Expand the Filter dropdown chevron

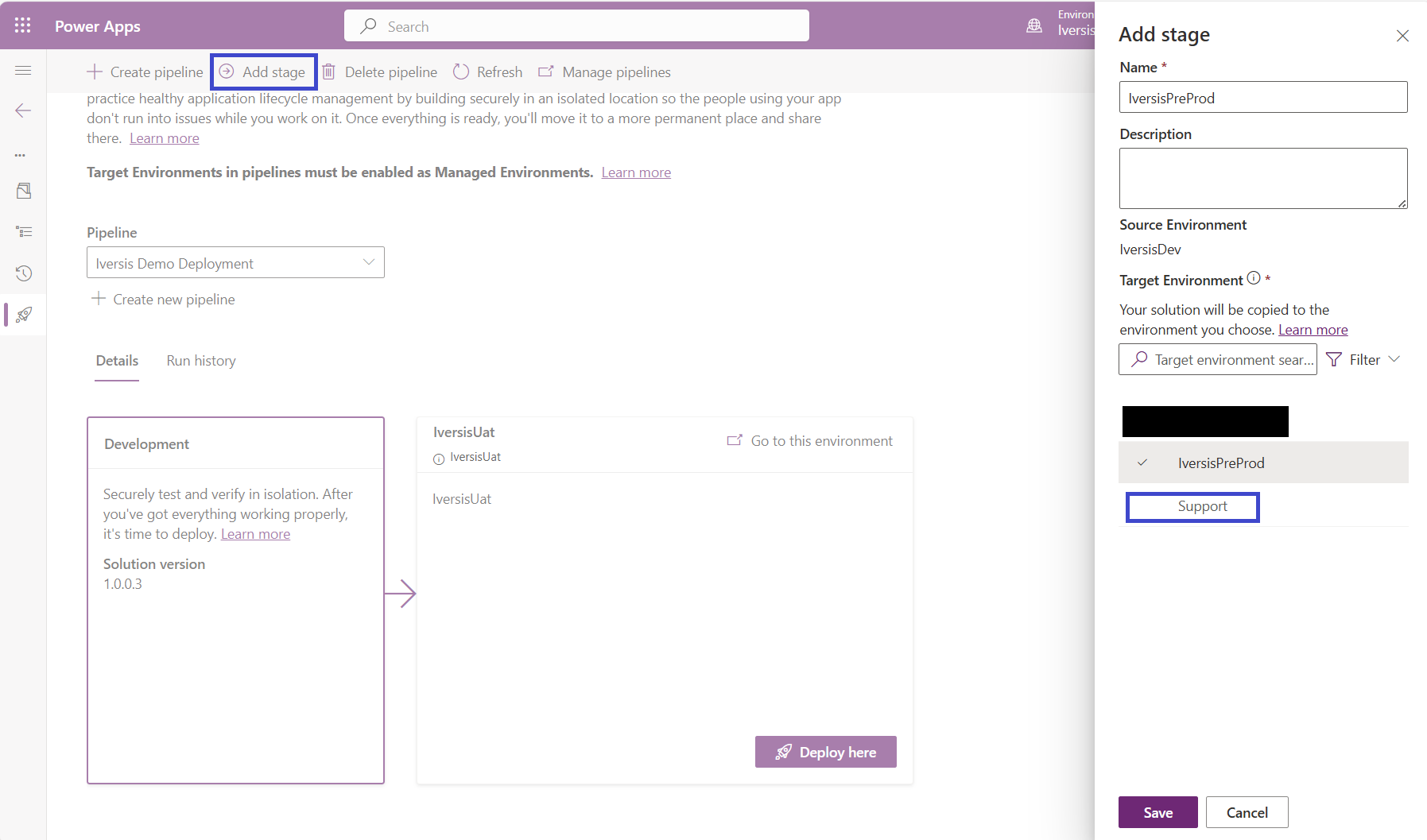point(1394,359)
